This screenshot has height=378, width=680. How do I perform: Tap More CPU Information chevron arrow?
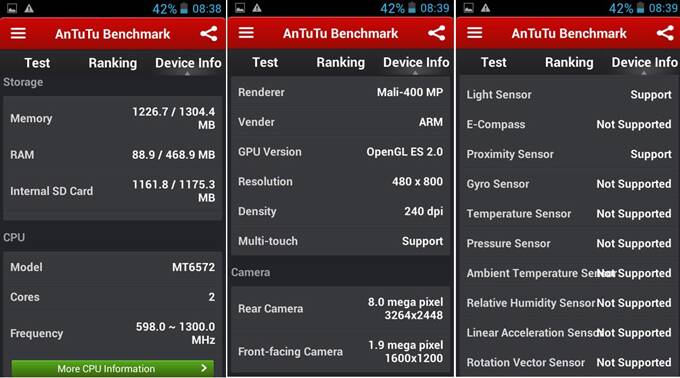click(204, 368)
